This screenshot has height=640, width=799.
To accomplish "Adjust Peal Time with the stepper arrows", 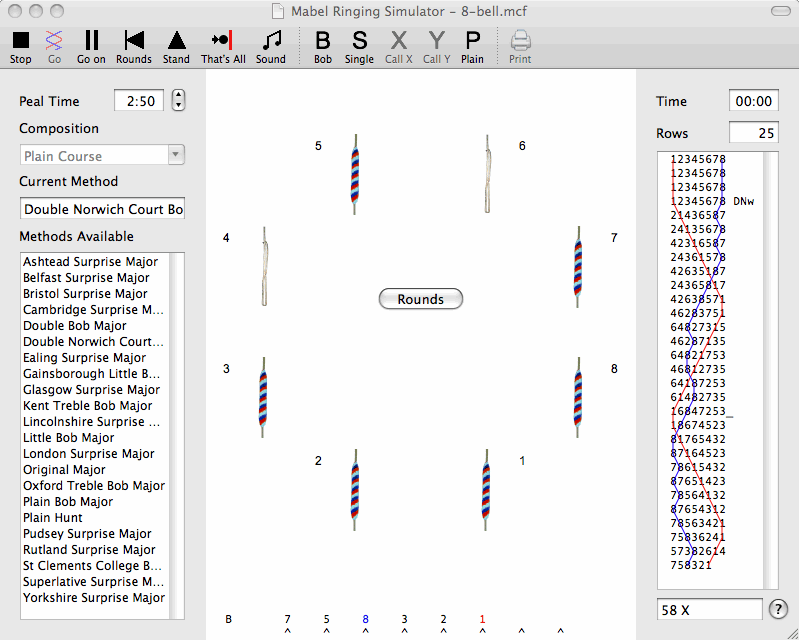I will point(178,100).
